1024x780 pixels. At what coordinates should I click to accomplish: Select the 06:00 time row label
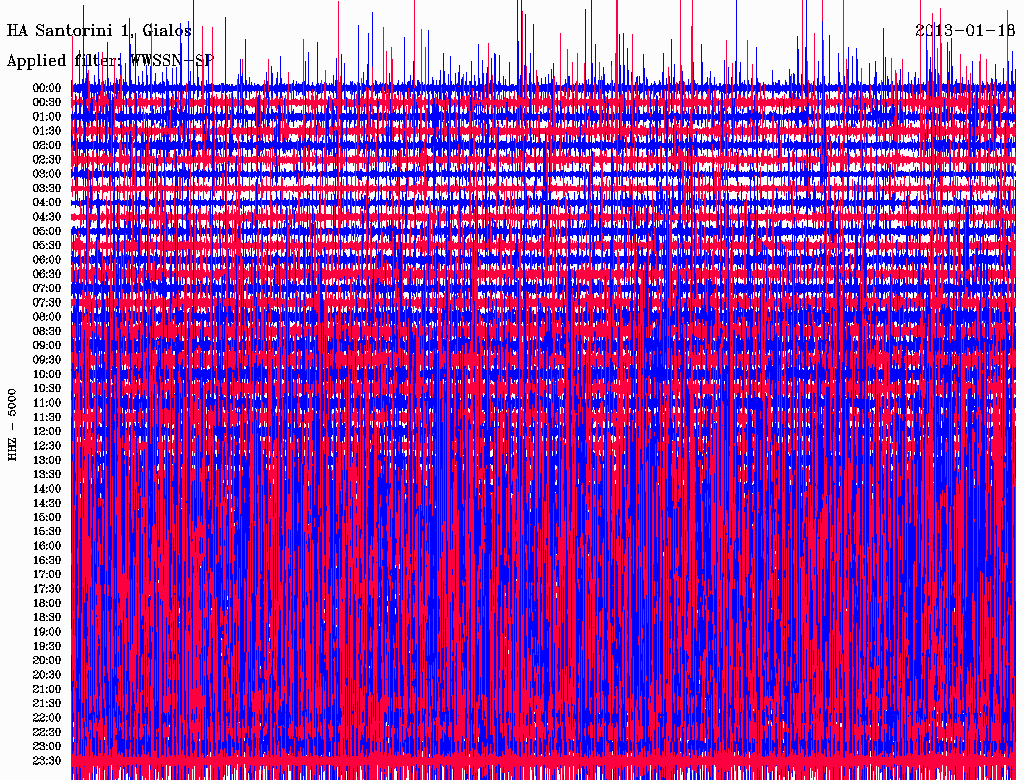(47, 260)
